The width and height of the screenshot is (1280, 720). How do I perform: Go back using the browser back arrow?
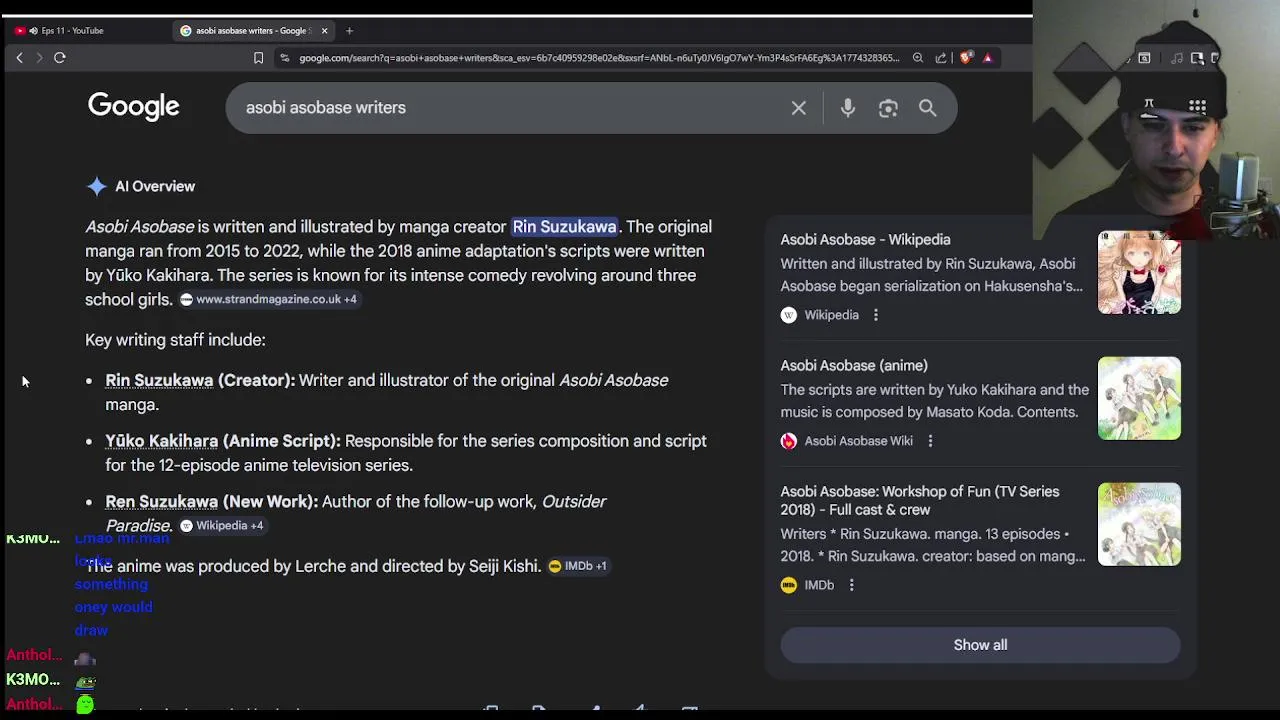tap(19, 58)
